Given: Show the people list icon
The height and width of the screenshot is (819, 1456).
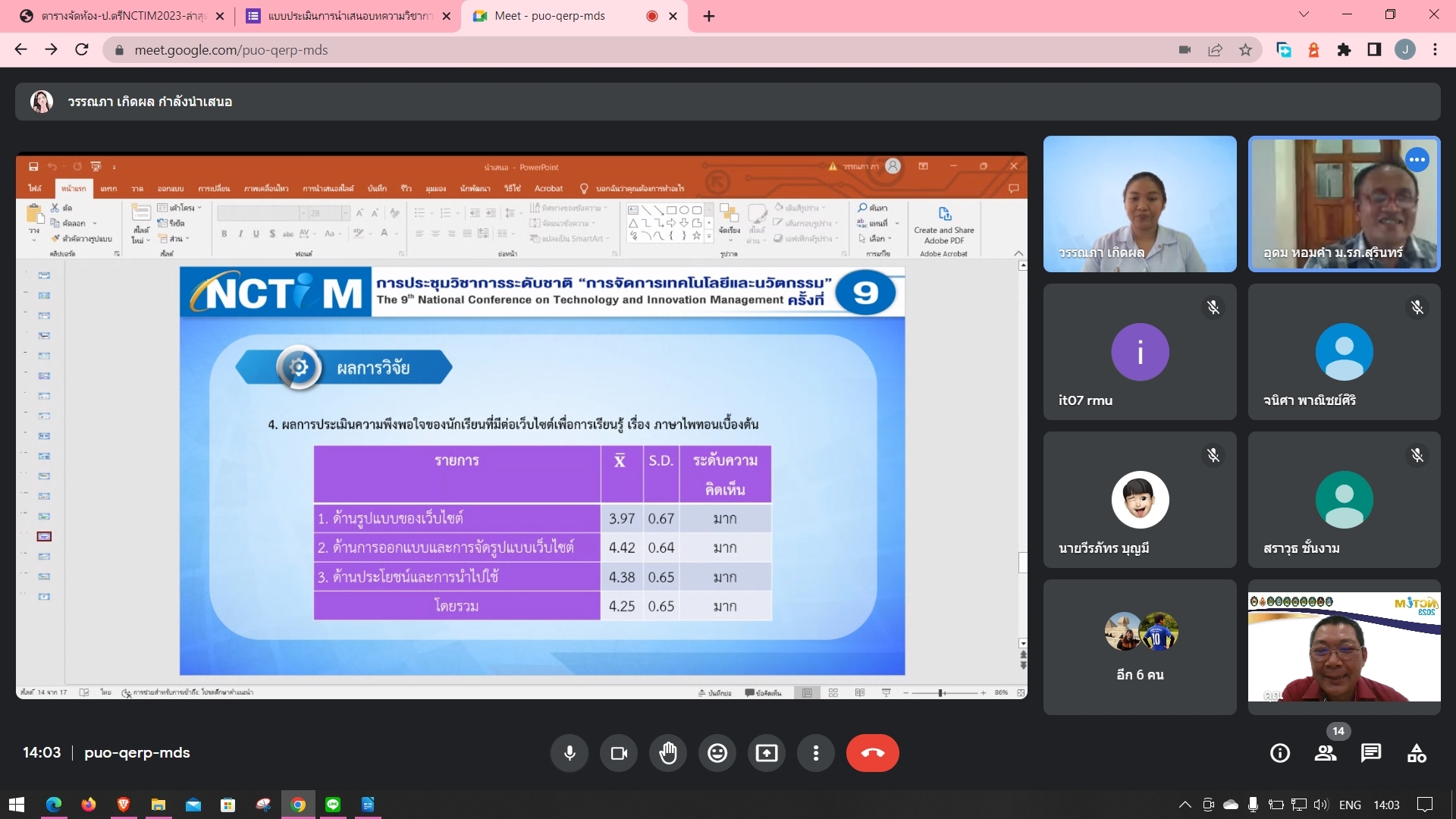Looking at the screenshot, I should 1326,753.
